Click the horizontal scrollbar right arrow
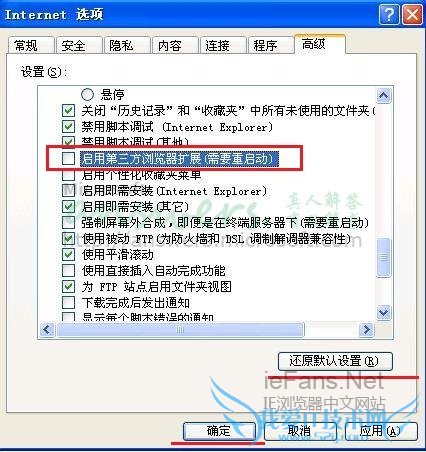 coord(367,329)
